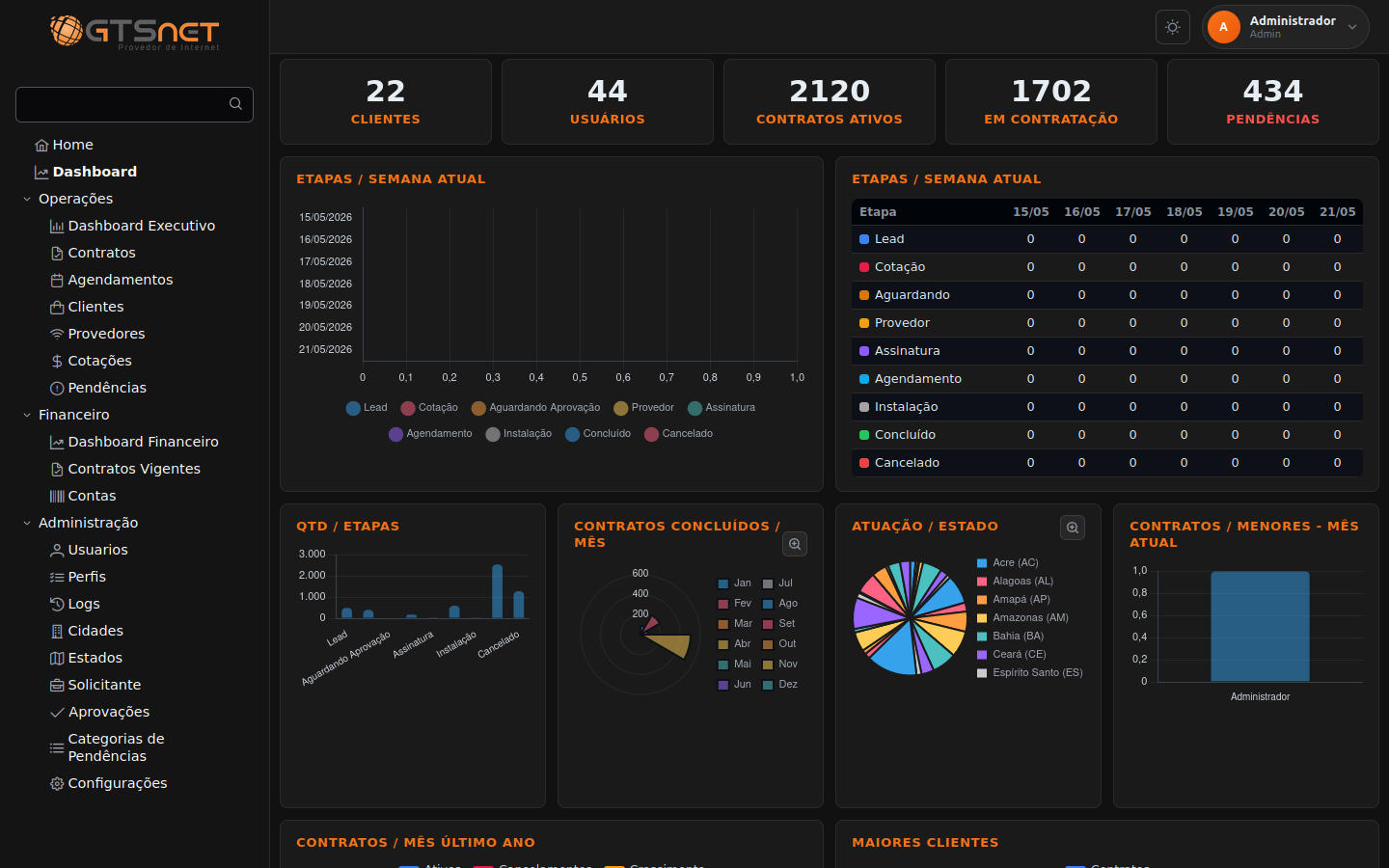Collapse the Administração section
Image resolution: width=1389 pixels, height=868 pixels.
click(x=80, y=523)
